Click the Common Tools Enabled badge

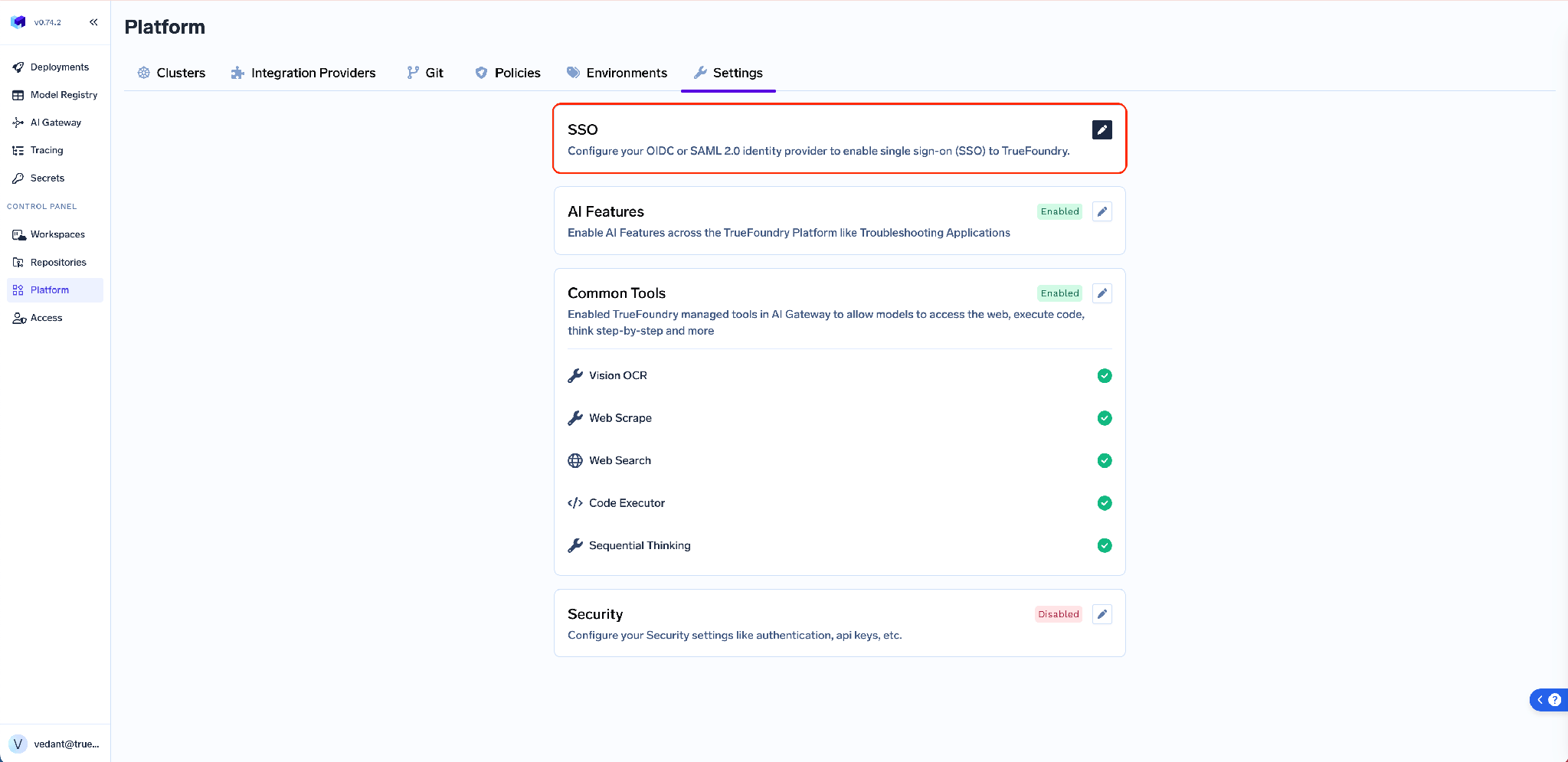coord(1059,293)
